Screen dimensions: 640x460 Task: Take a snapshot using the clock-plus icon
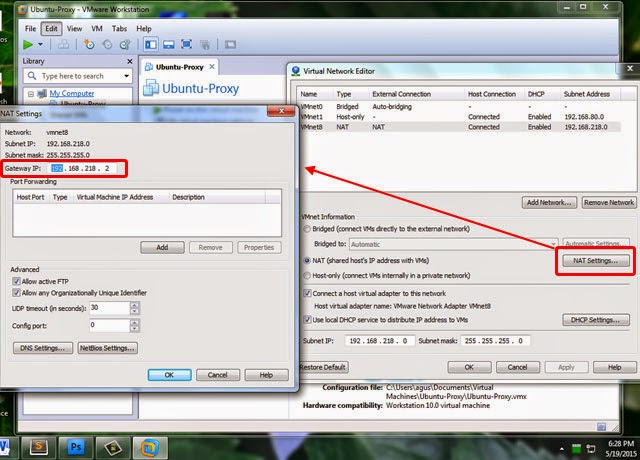pos(89,44)
